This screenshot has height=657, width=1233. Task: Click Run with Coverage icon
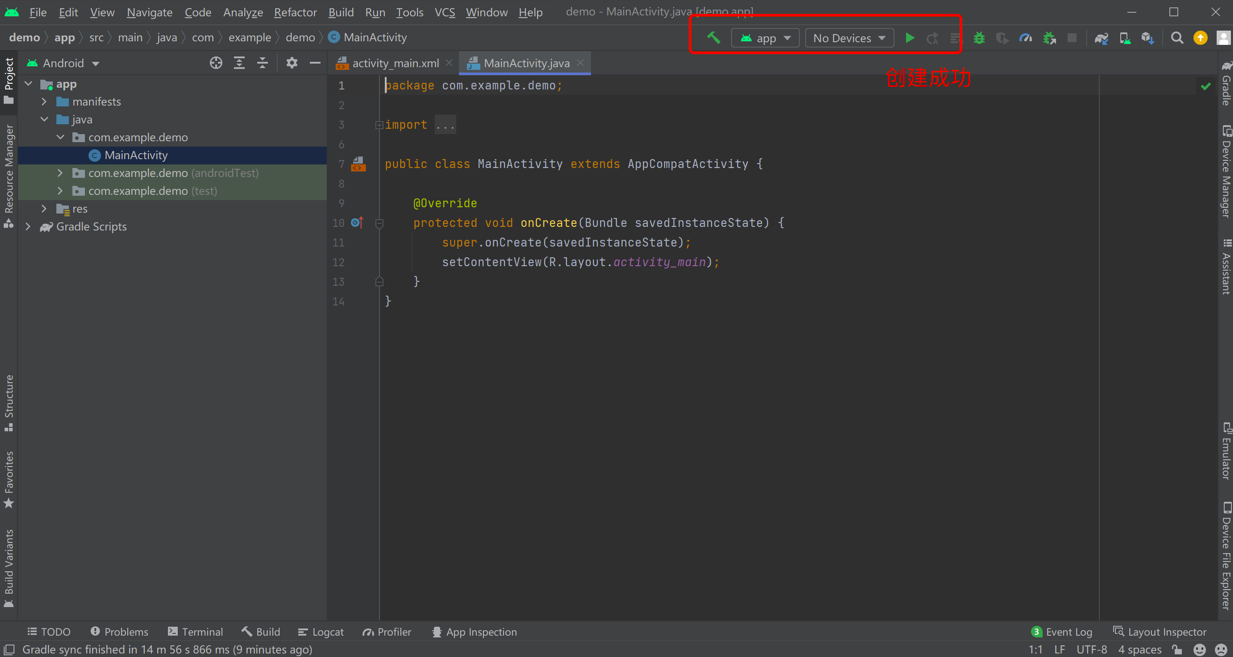click(x=1002, y=38)
